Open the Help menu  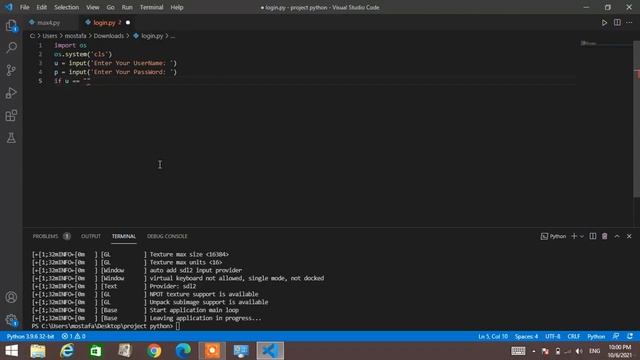[177, 7]
